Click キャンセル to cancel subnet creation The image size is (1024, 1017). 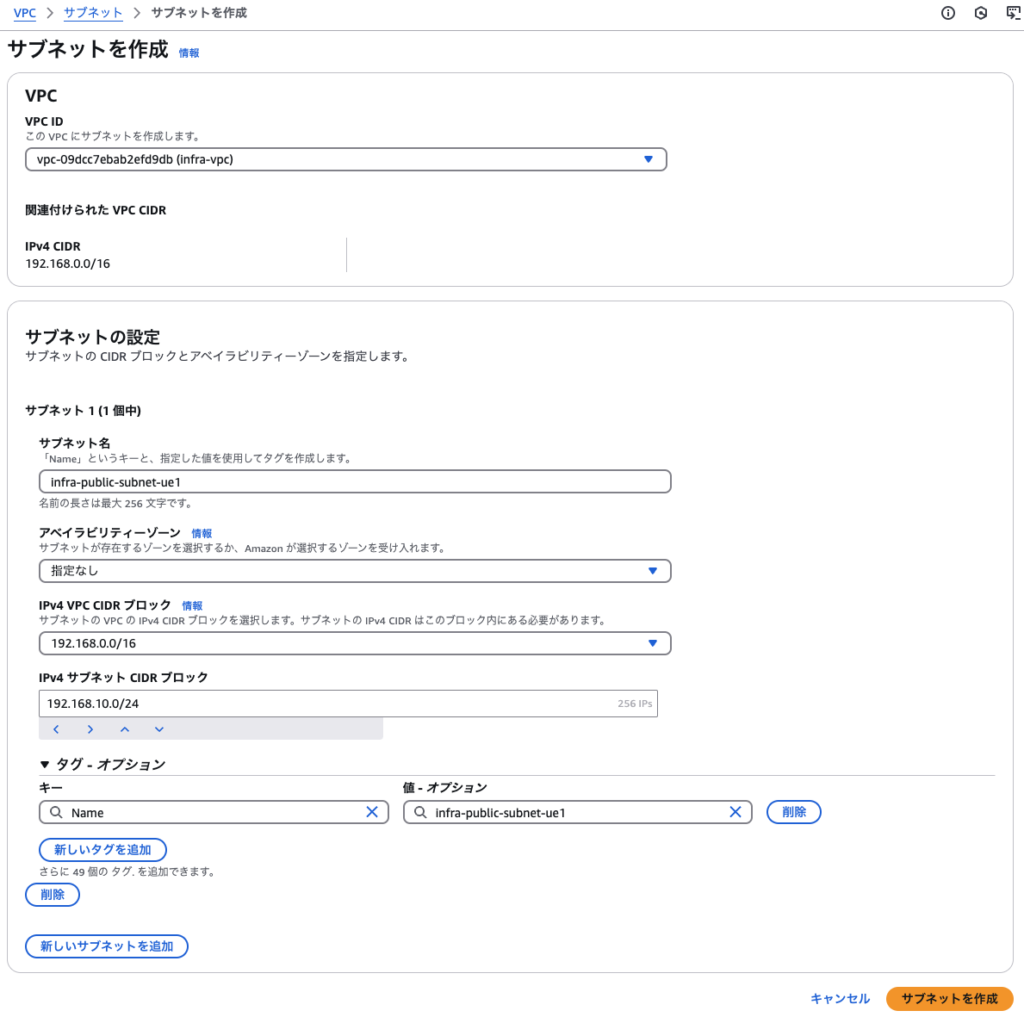point(840,998)
